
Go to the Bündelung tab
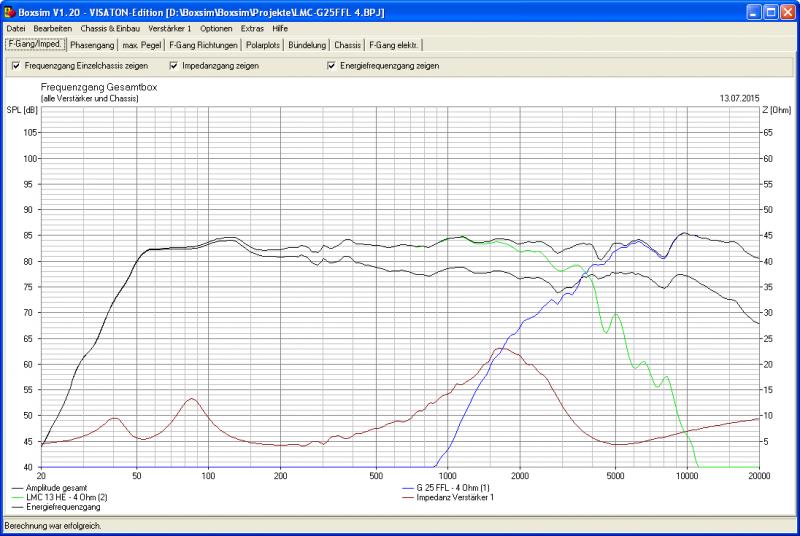pyautogui.click(x=307, y=45)
